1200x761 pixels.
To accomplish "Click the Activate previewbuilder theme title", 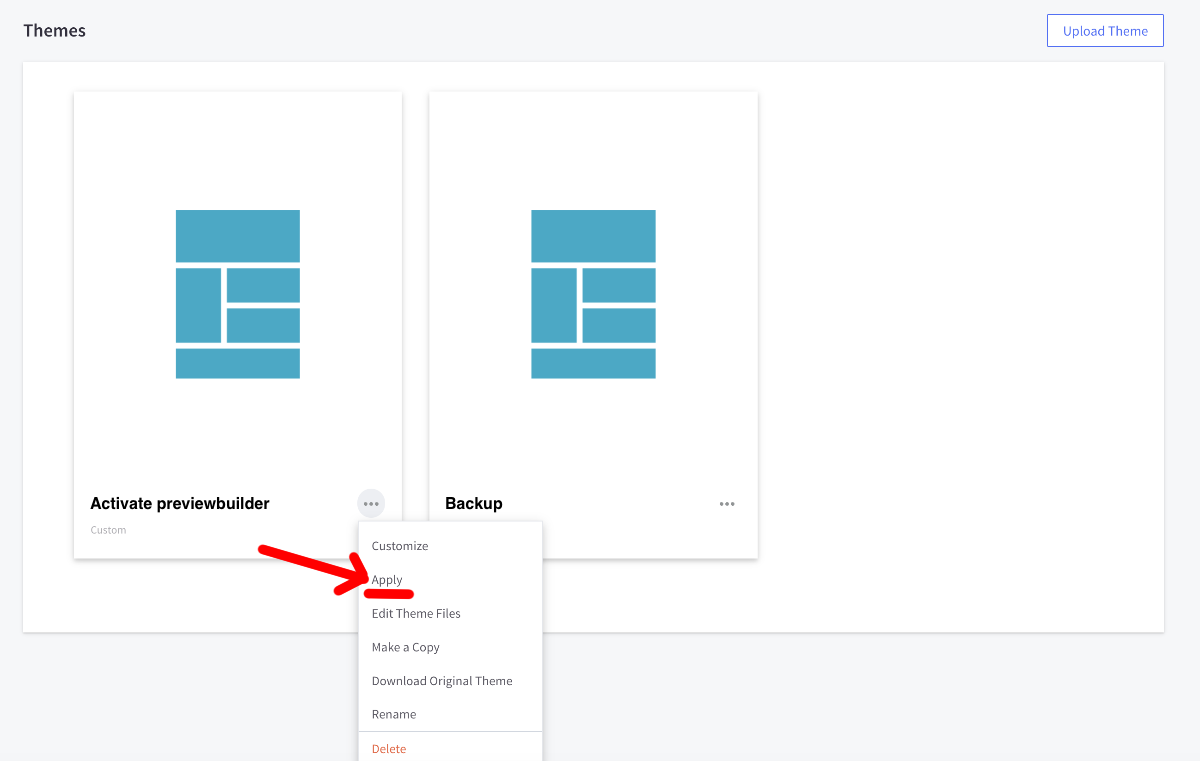I will pyautogui.click(x=180, y=503).
